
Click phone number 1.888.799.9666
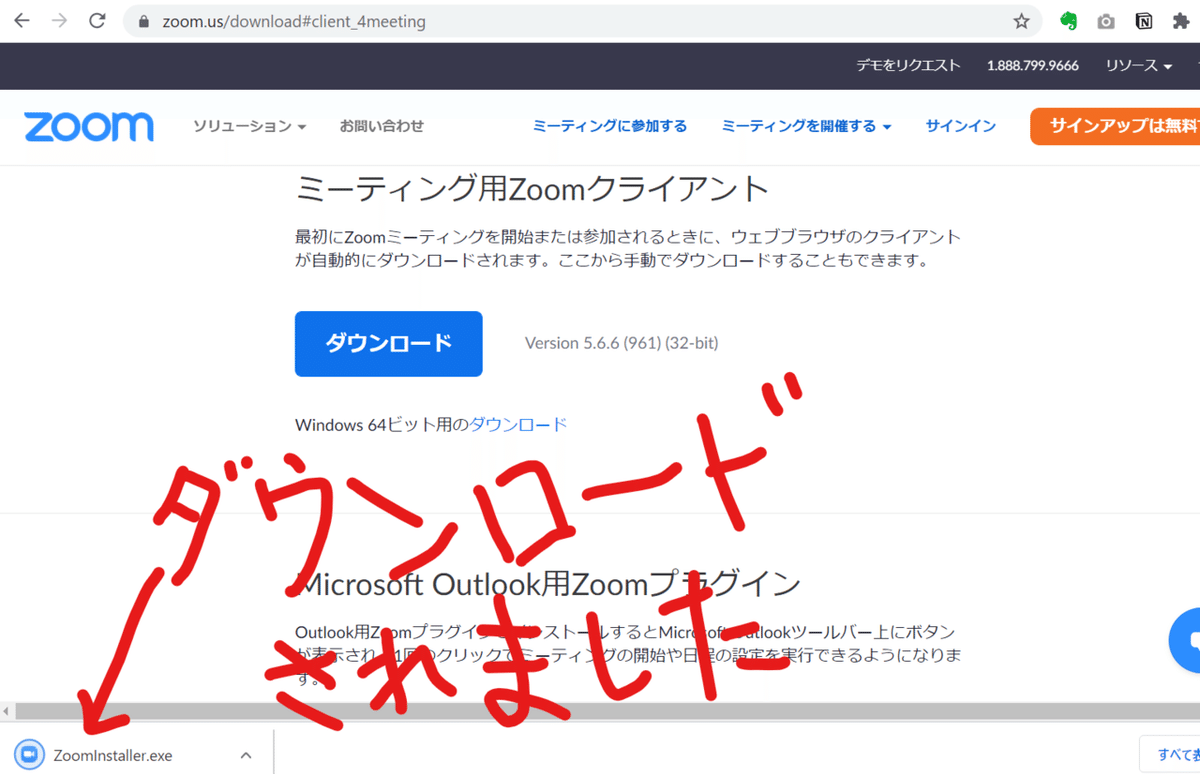[x=1033, y=65]
